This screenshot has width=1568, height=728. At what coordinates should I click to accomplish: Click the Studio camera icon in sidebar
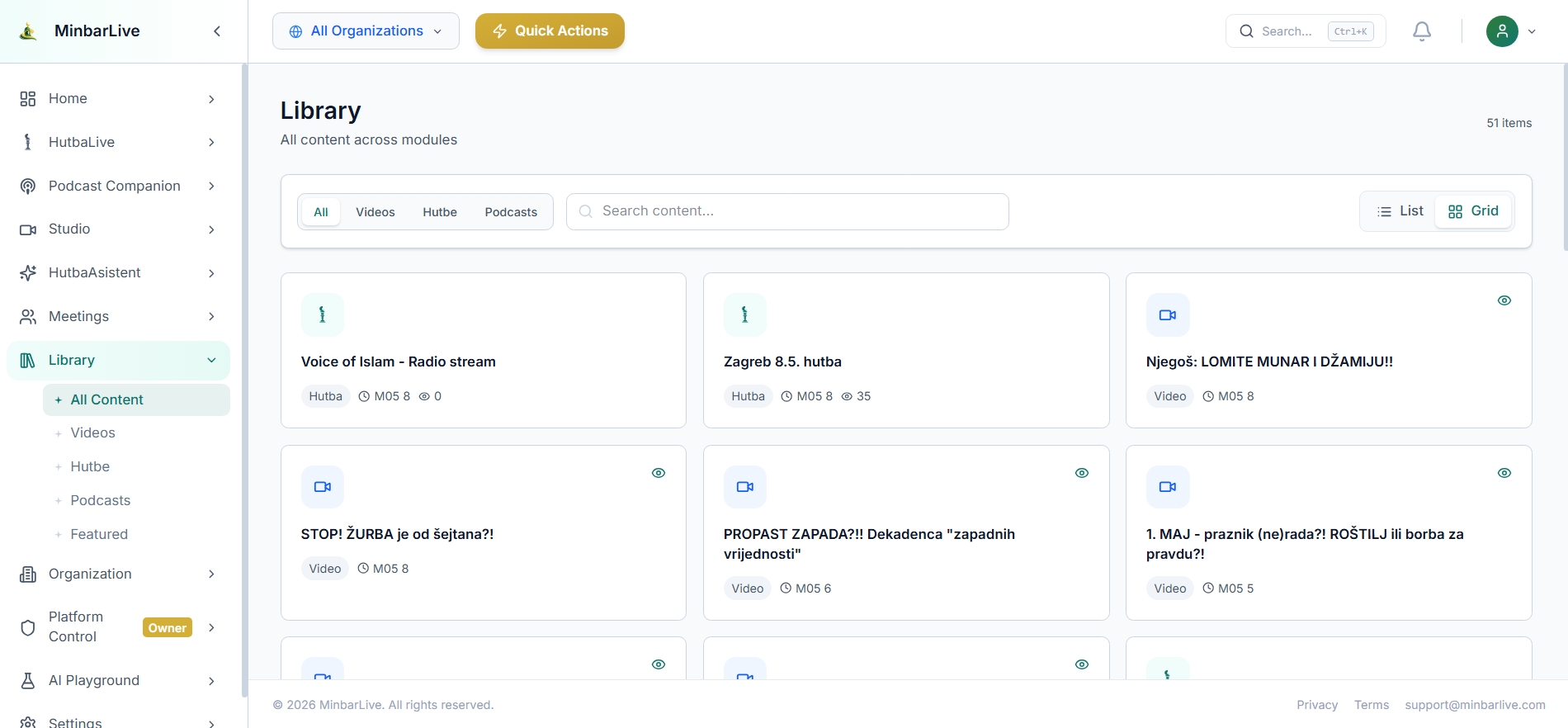click(x=28, y=229)
